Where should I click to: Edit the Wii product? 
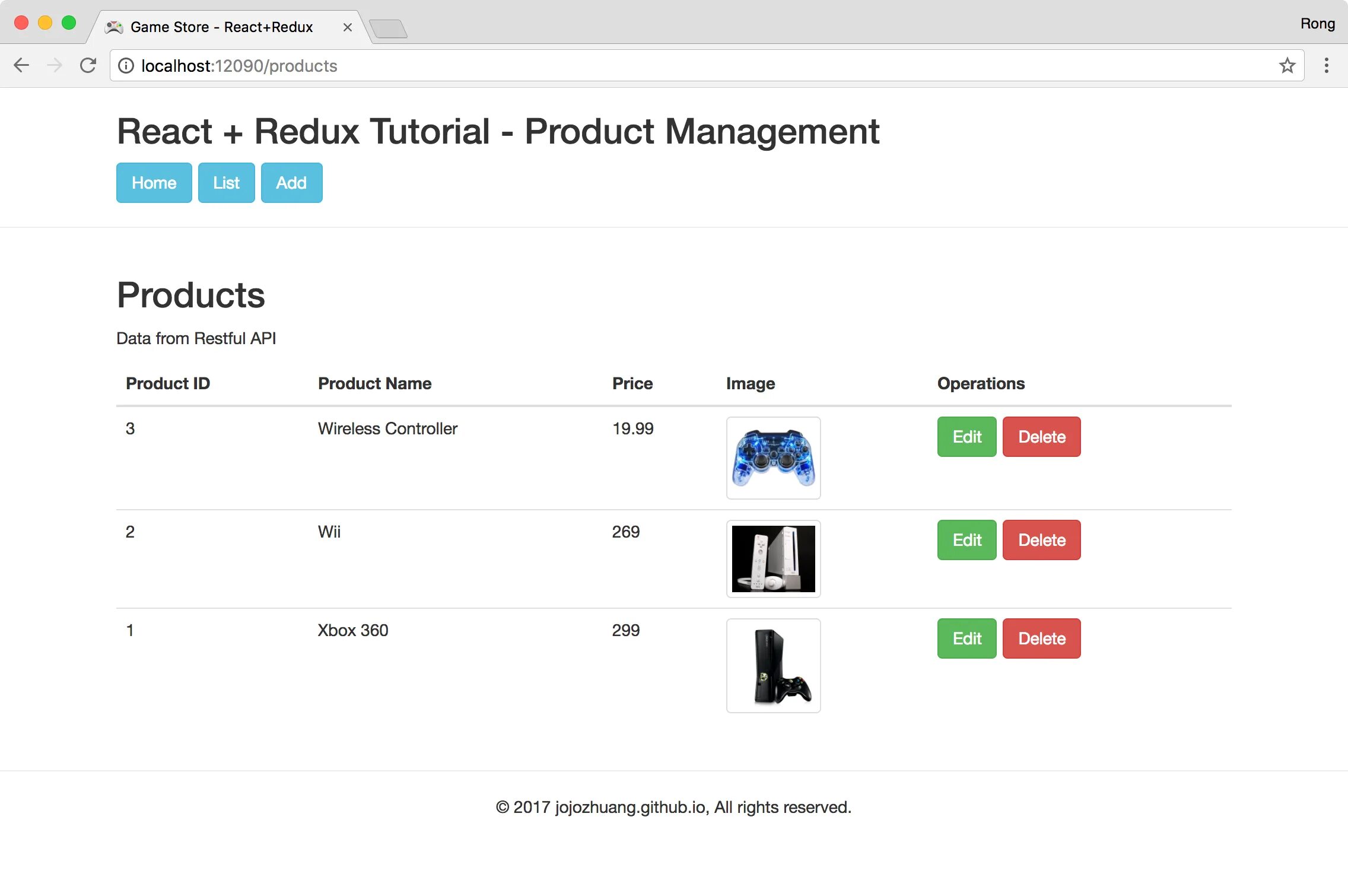pyautogui.click(x=967, y=540)
